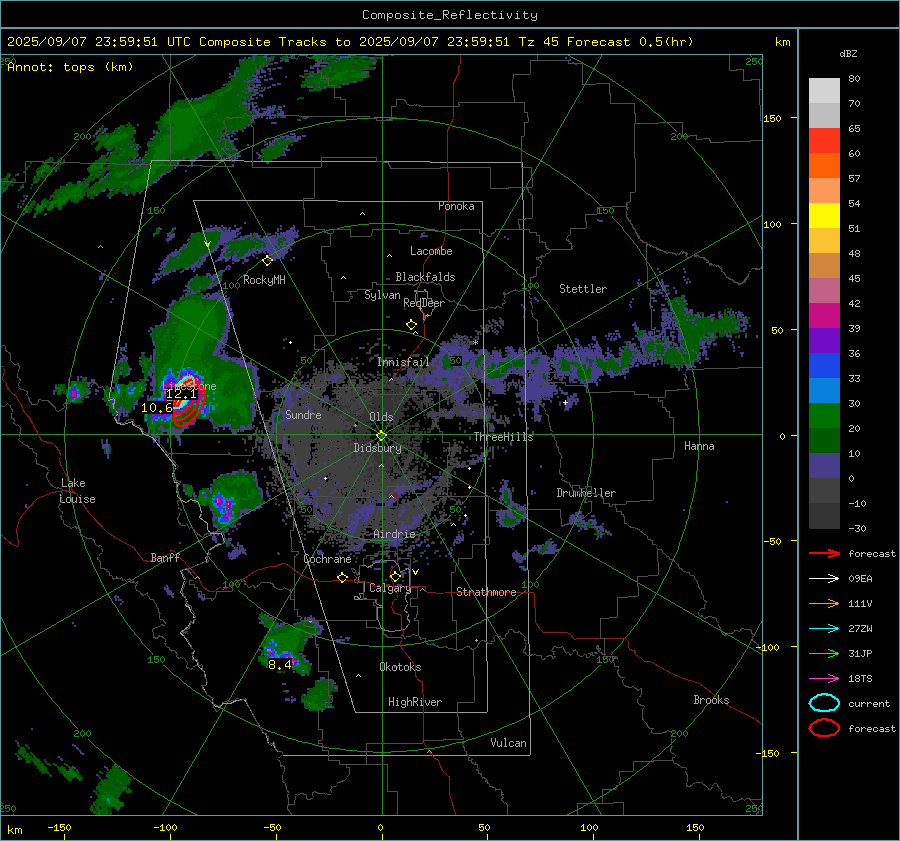Click the storm top label 10.6
The width and height of the screenshot is (900, 841).
point(157,408)
